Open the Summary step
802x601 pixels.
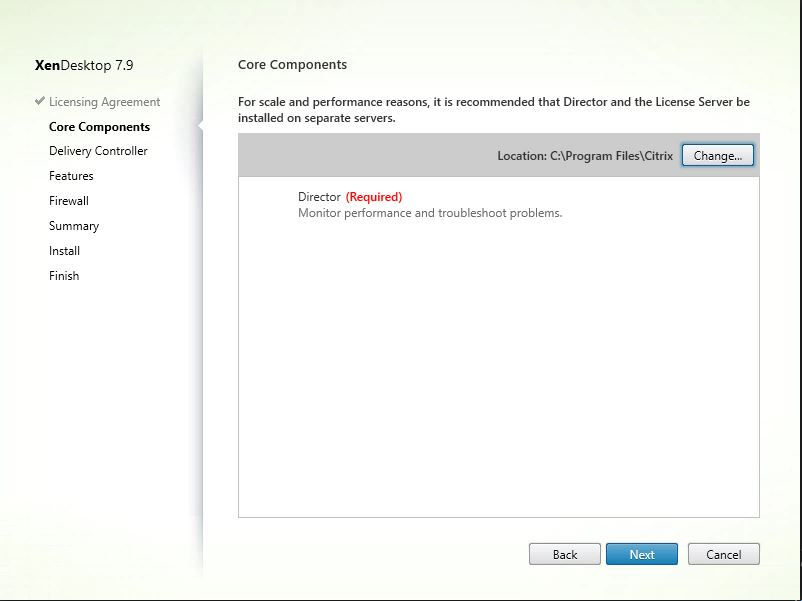tap(74, 226)
